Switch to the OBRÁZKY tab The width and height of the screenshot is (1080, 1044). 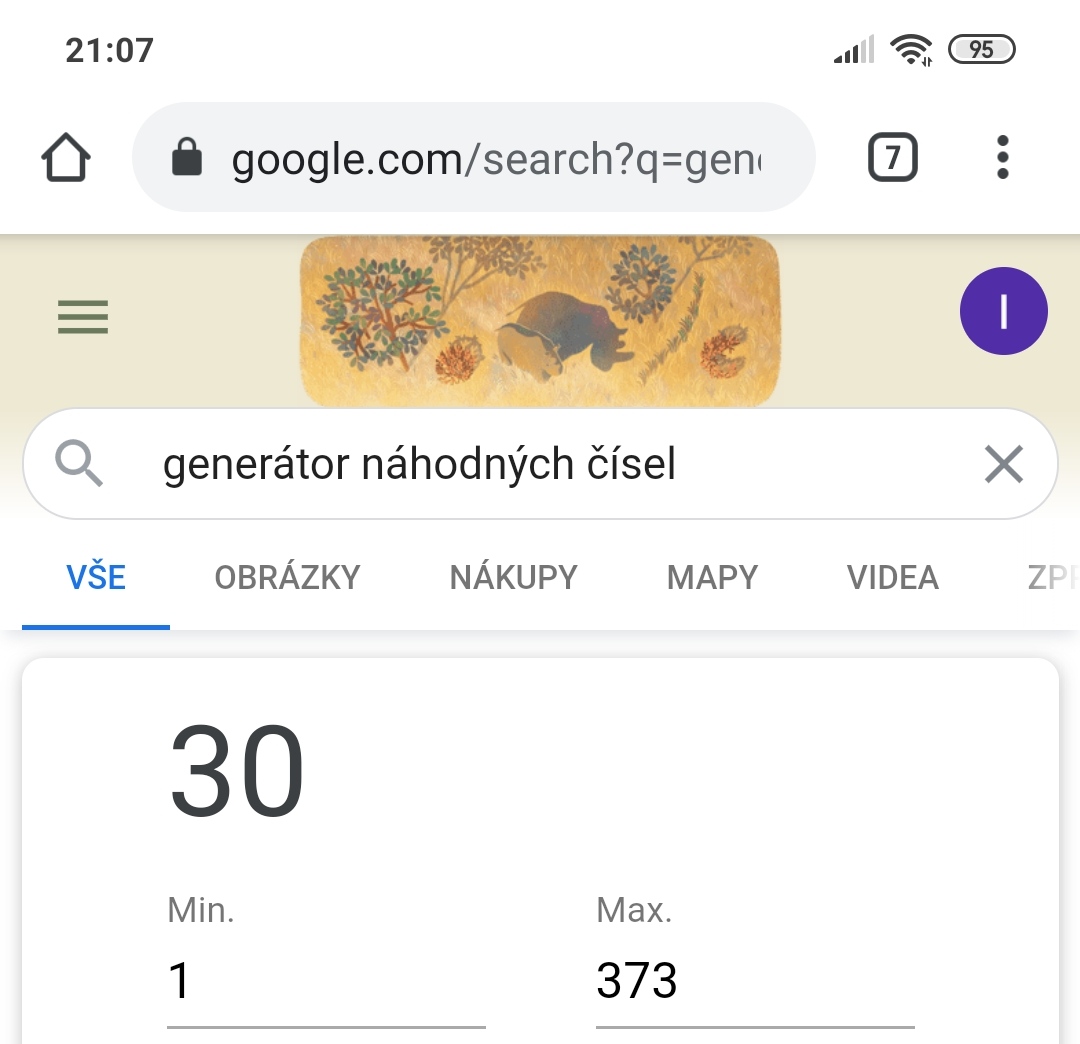tap(287, 578)
